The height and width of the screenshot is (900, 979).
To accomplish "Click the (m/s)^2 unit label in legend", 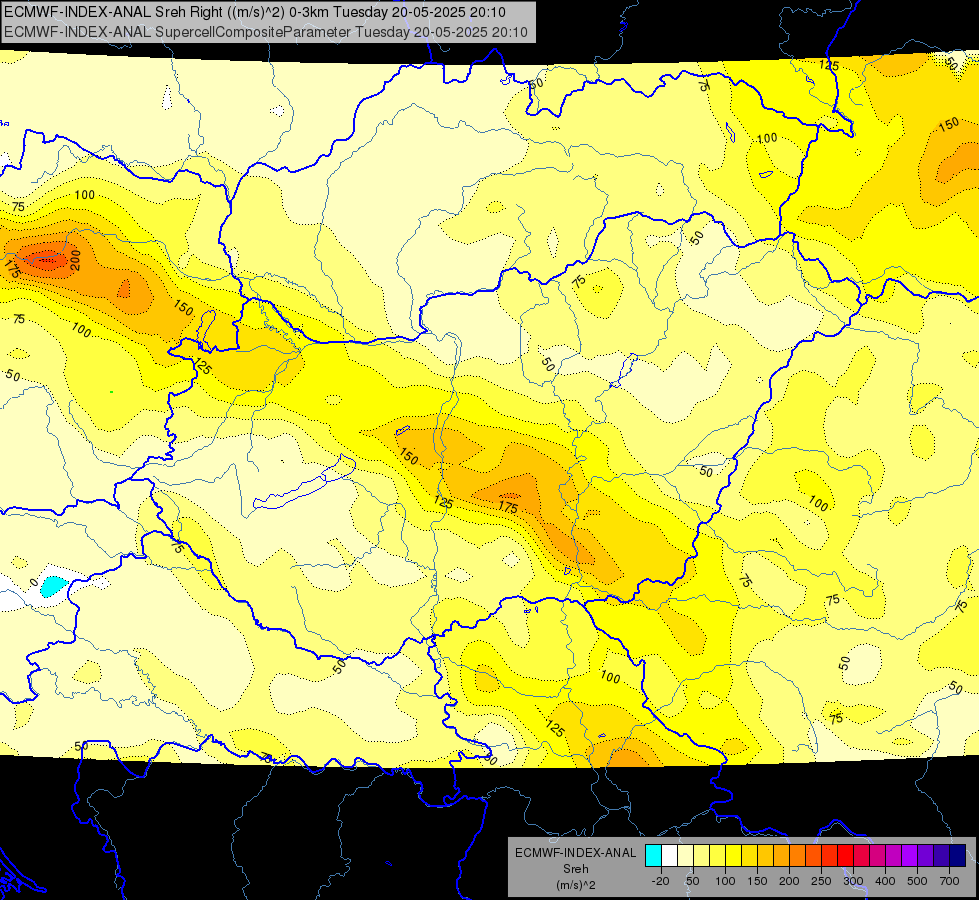I will 575,885.
